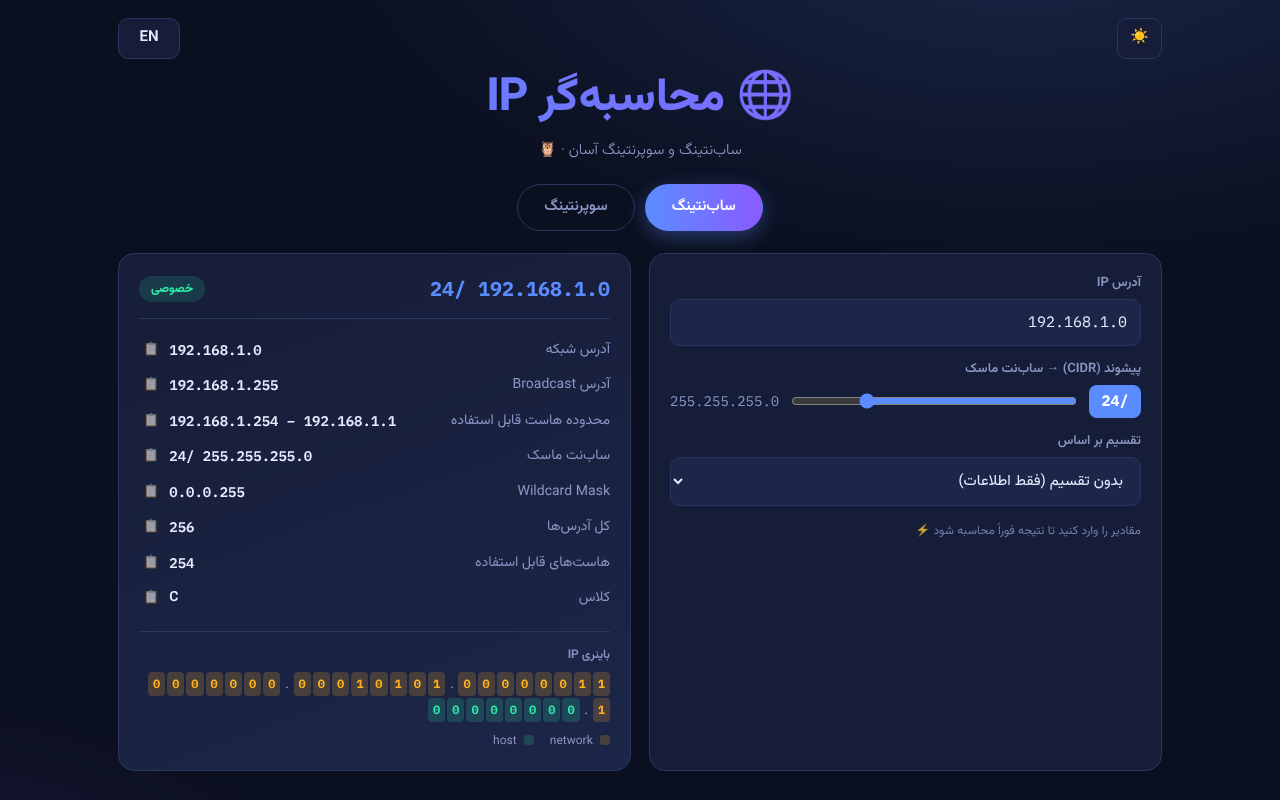
Task: Click the Wildcard Mask label
Action: [563, 490]
